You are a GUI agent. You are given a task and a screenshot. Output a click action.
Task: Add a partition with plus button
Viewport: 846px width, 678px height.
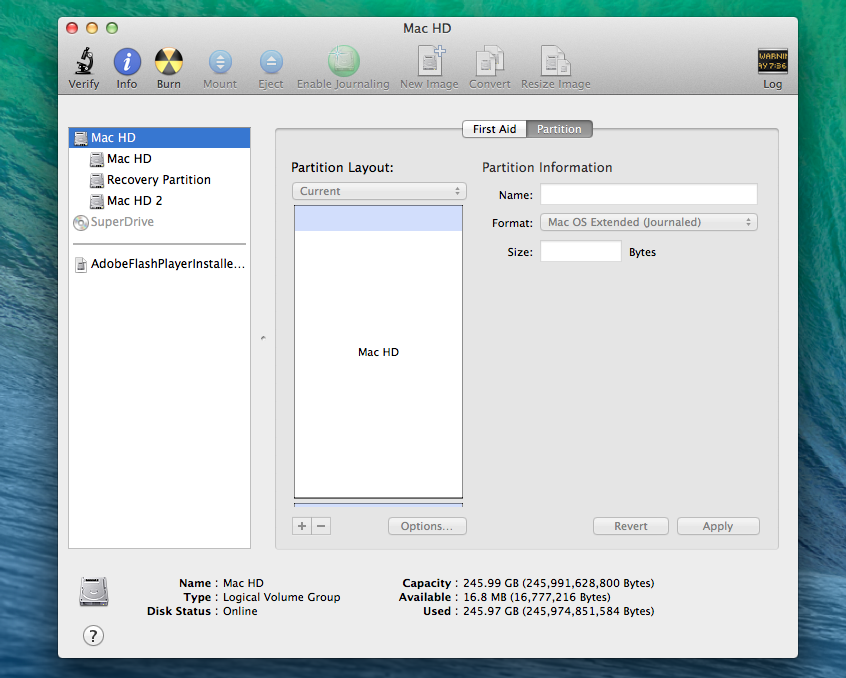(302, 526)
